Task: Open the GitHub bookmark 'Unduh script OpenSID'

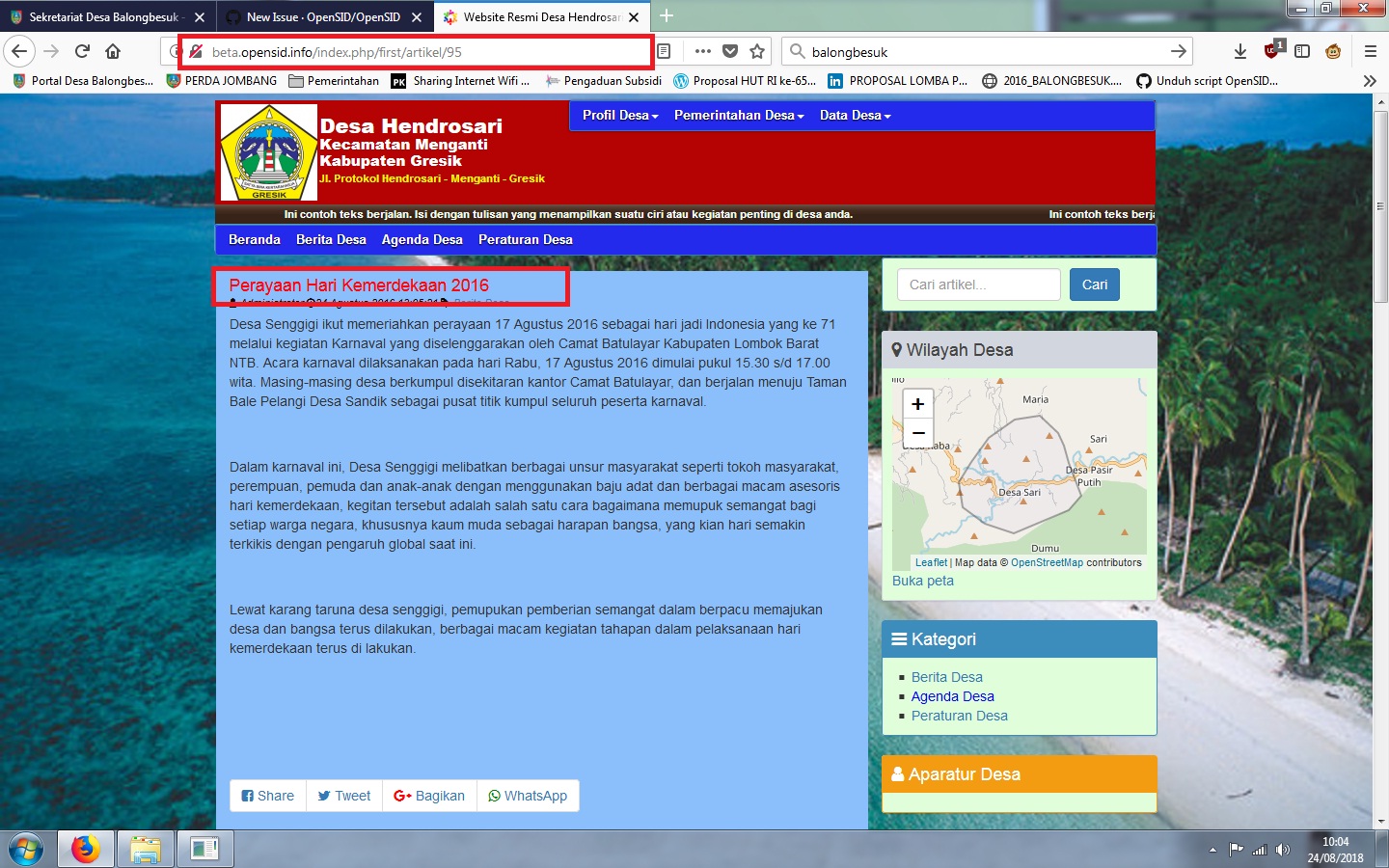Action: (1206, 81)
